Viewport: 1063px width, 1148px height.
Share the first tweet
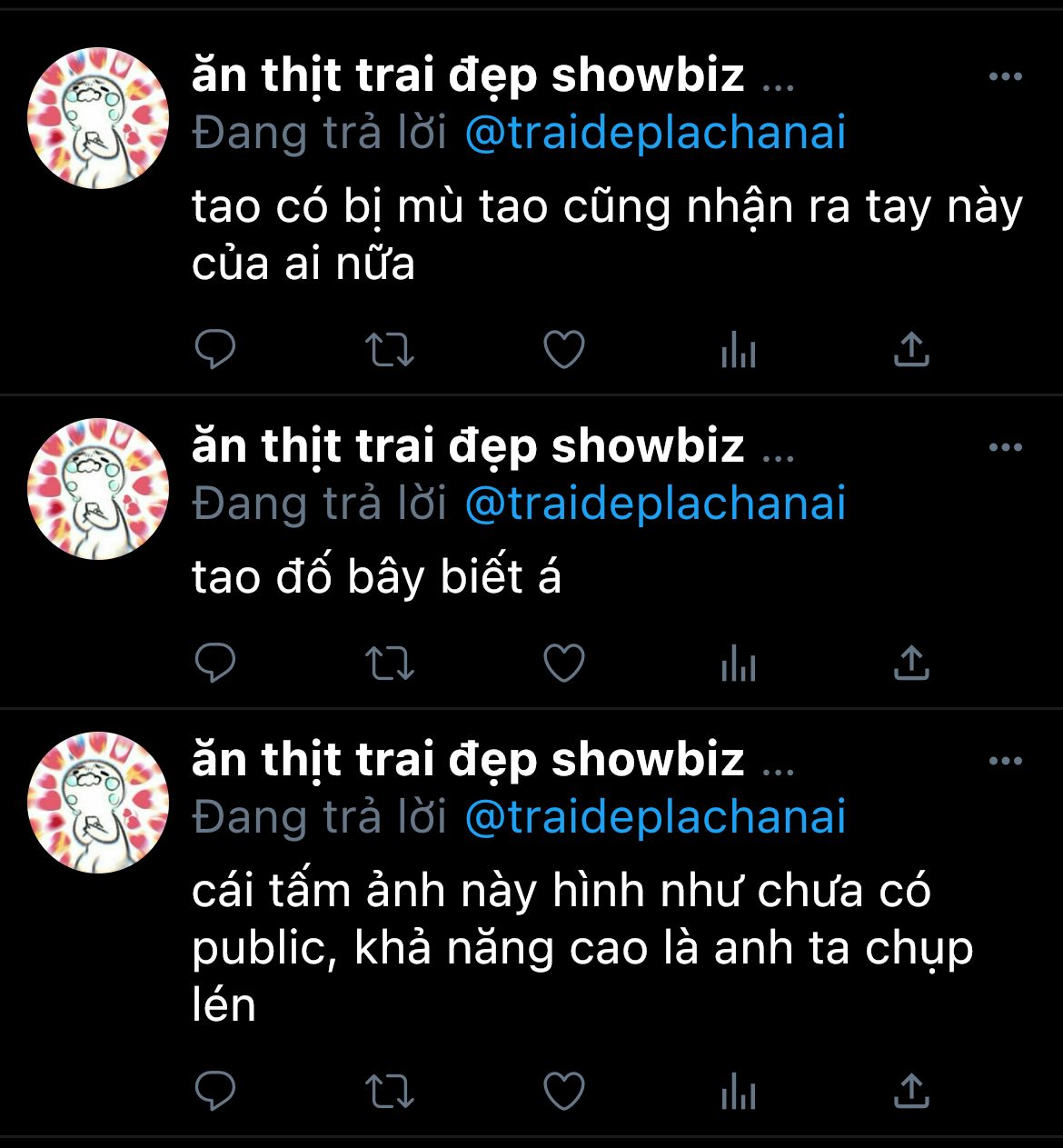point(911,350)
